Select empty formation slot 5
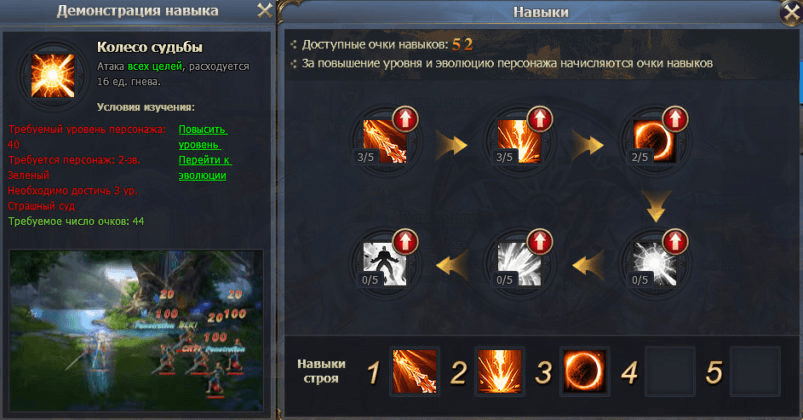803x420 pixels. click(x=755, y=371)
